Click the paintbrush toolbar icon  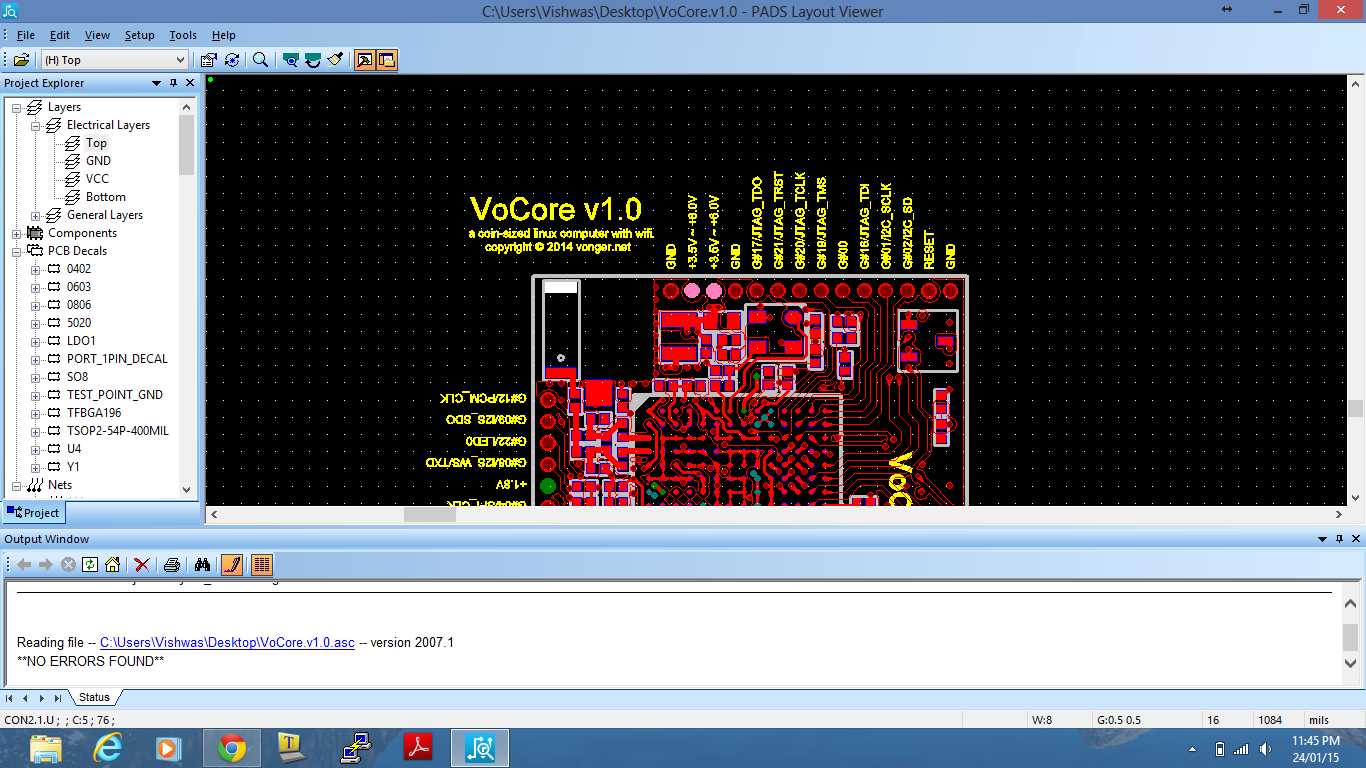[335, 60]
